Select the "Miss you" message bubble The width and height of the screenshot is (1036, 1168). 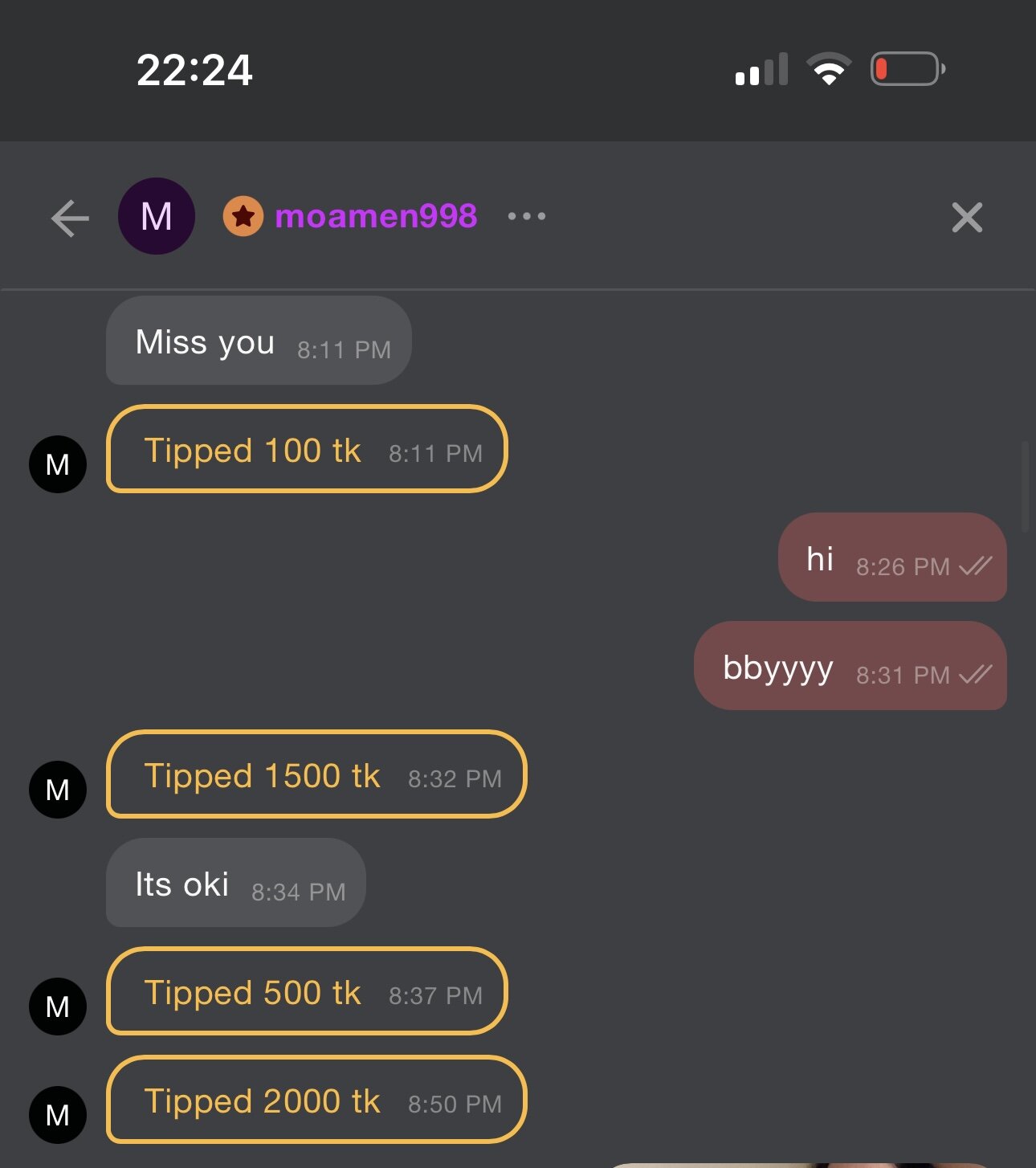259,341
